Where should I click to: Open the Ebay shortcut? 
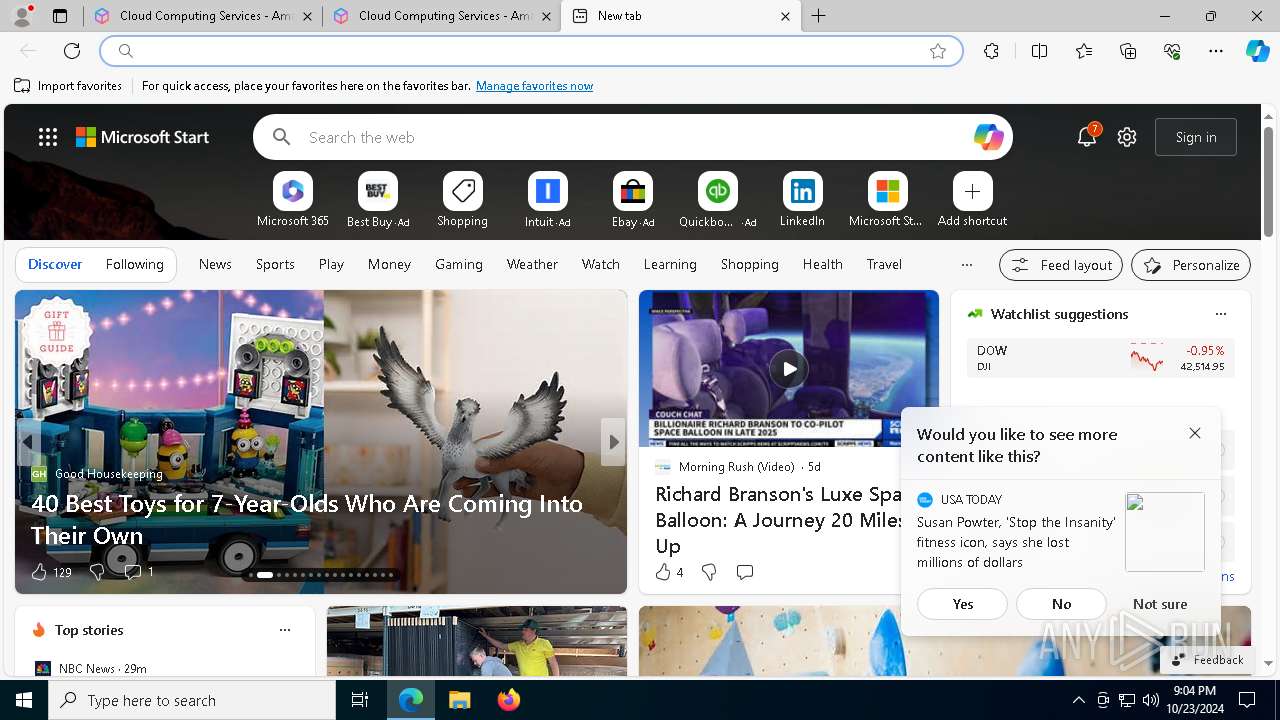click(632, 200)
